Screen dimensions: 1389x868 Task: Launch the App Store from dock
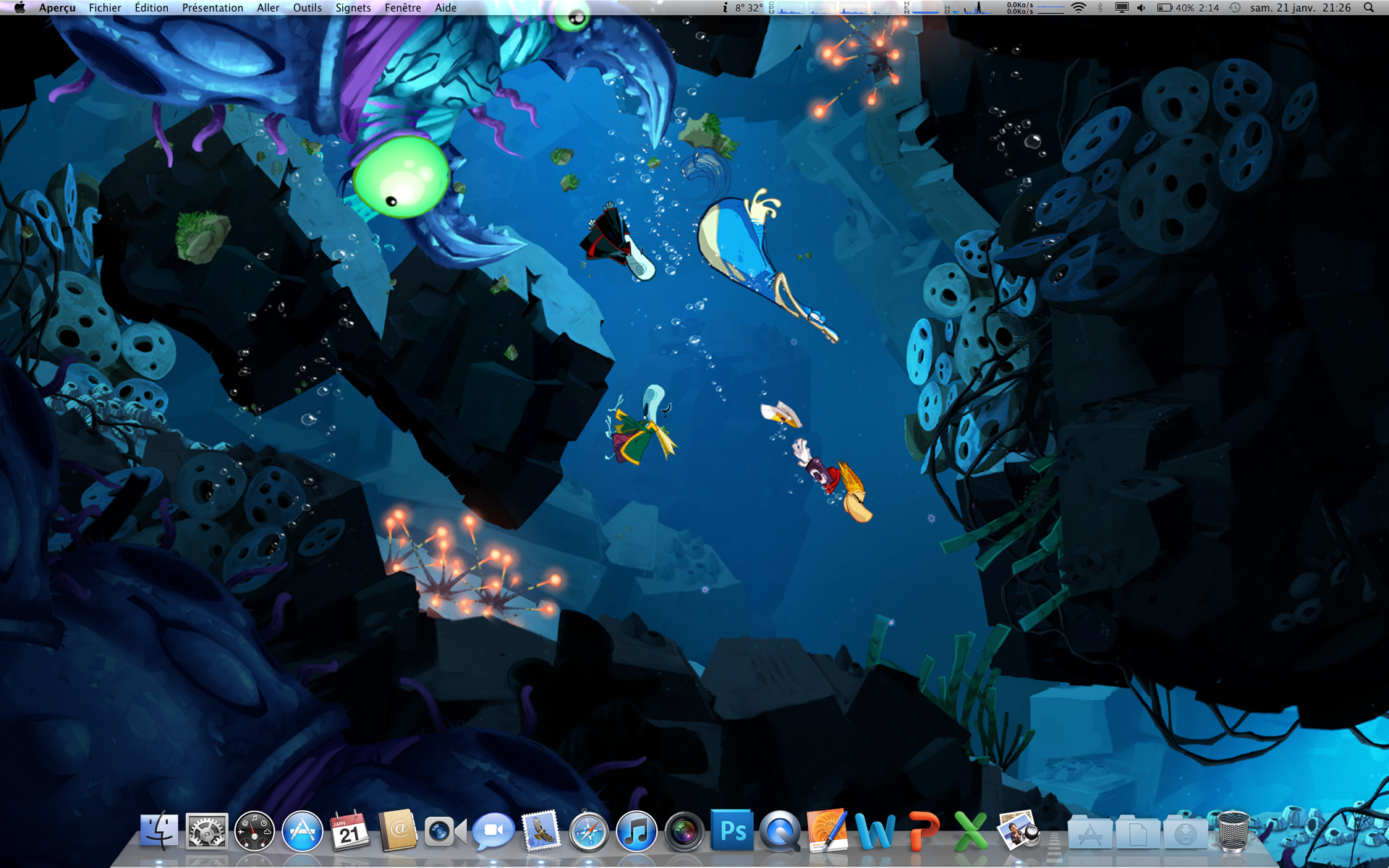(302, 832)
